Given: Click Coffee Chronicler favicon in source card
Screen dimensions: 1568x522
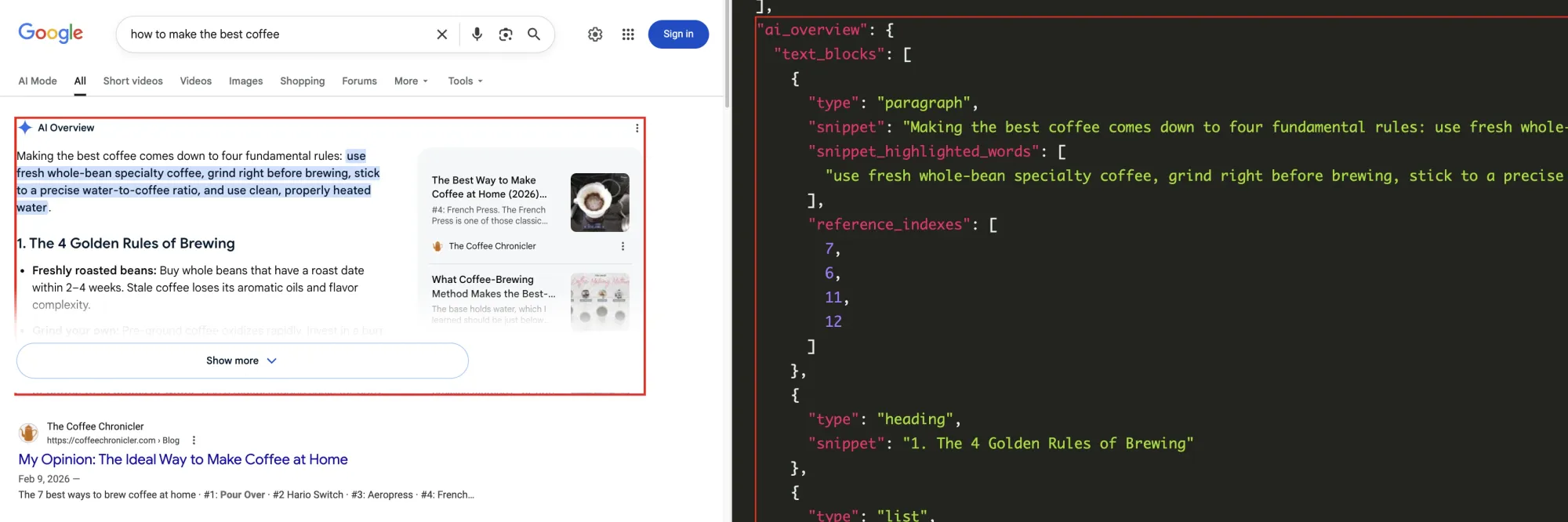Looking at the screenshot, I should [x=437, y=246].
